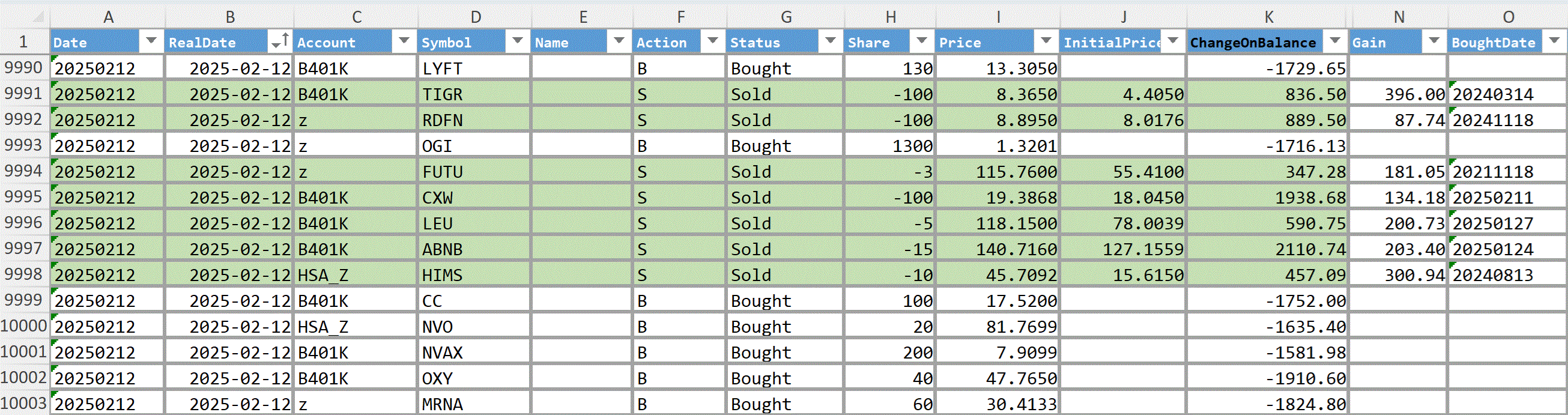Select row 9995 header
Screen dimensions: 1568x415
[x=24, y=196]
